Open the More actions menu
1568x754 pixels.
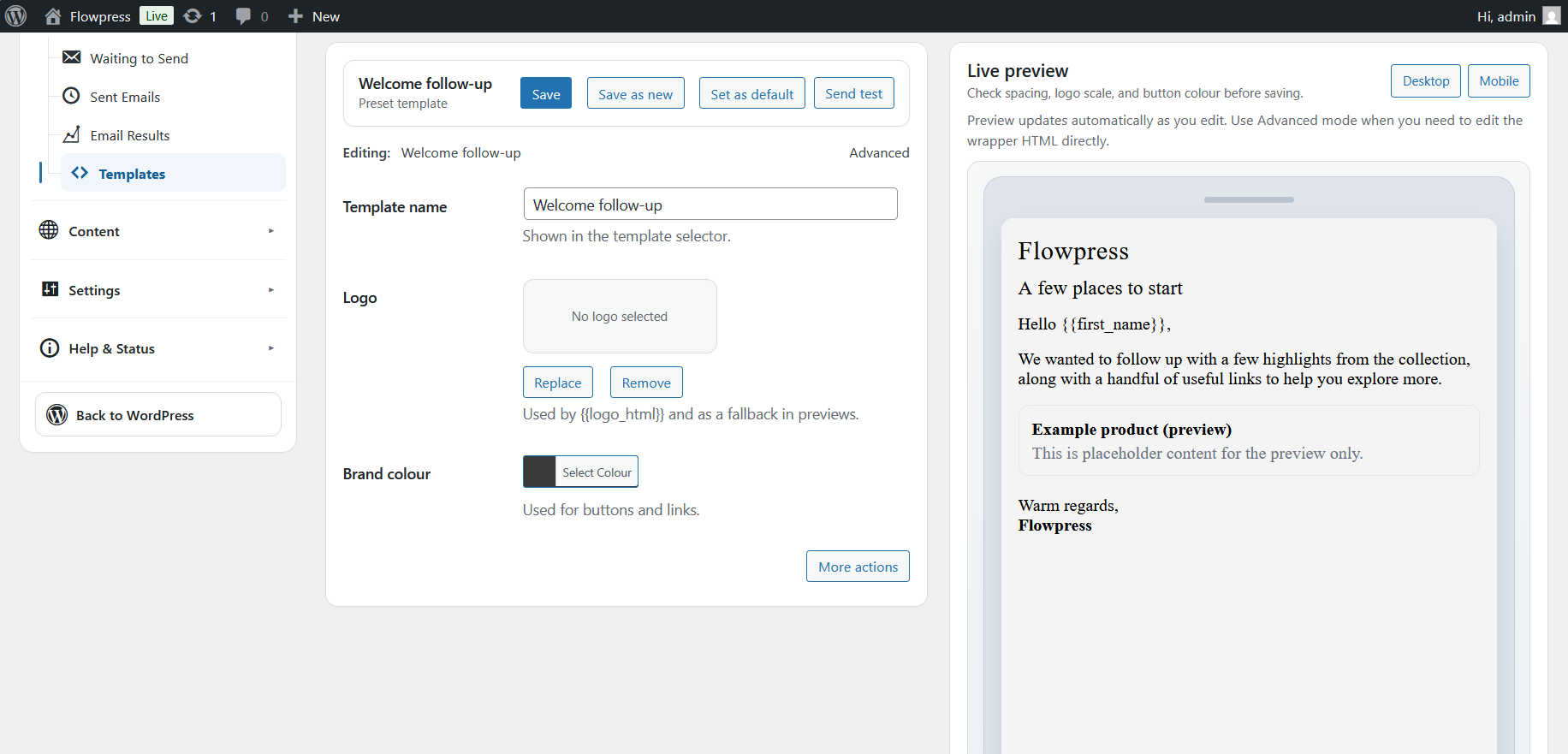click(x=858, y=567)
